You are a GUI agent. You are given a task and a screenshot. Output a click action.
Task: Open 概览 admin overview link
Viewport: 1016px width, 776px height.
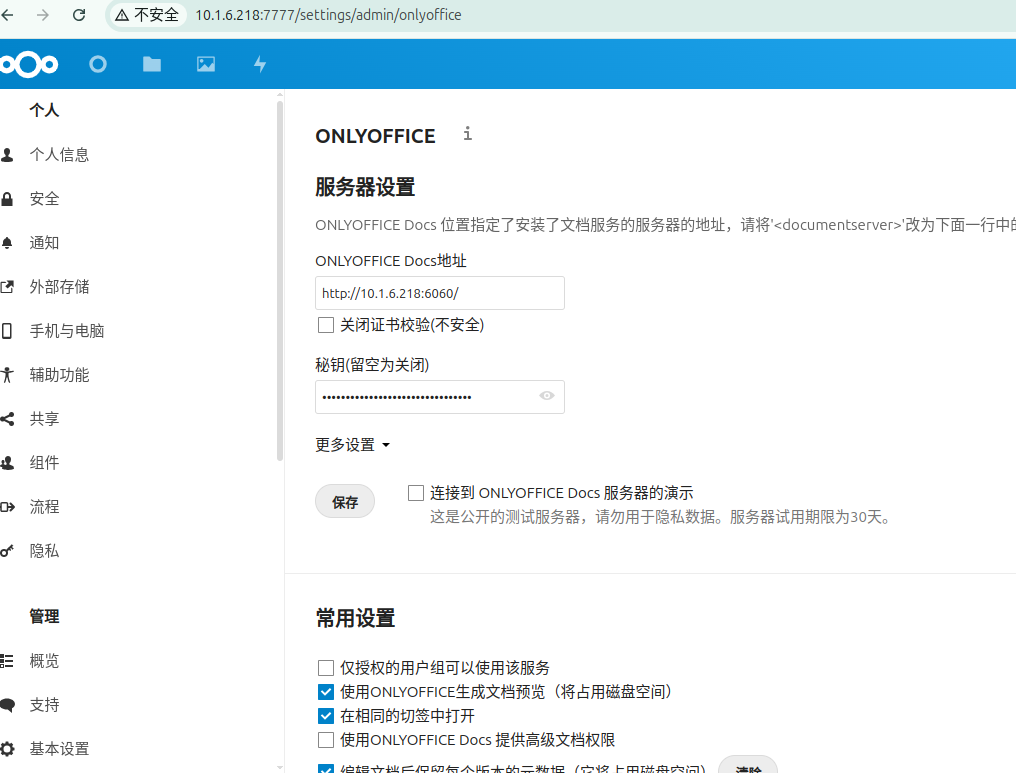click(x=44, y=661)
